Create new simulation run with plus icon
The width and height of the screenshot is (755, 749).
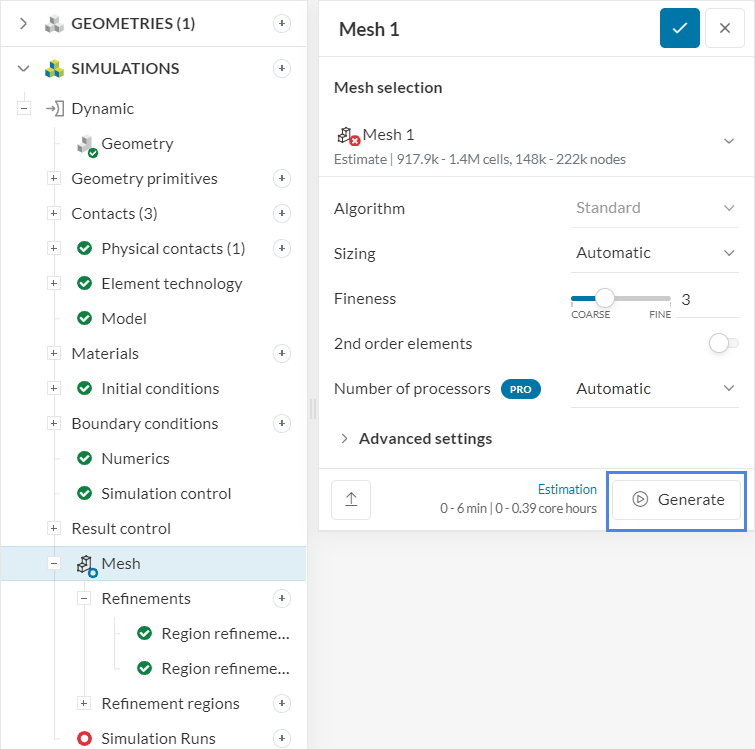click(282, 738)
